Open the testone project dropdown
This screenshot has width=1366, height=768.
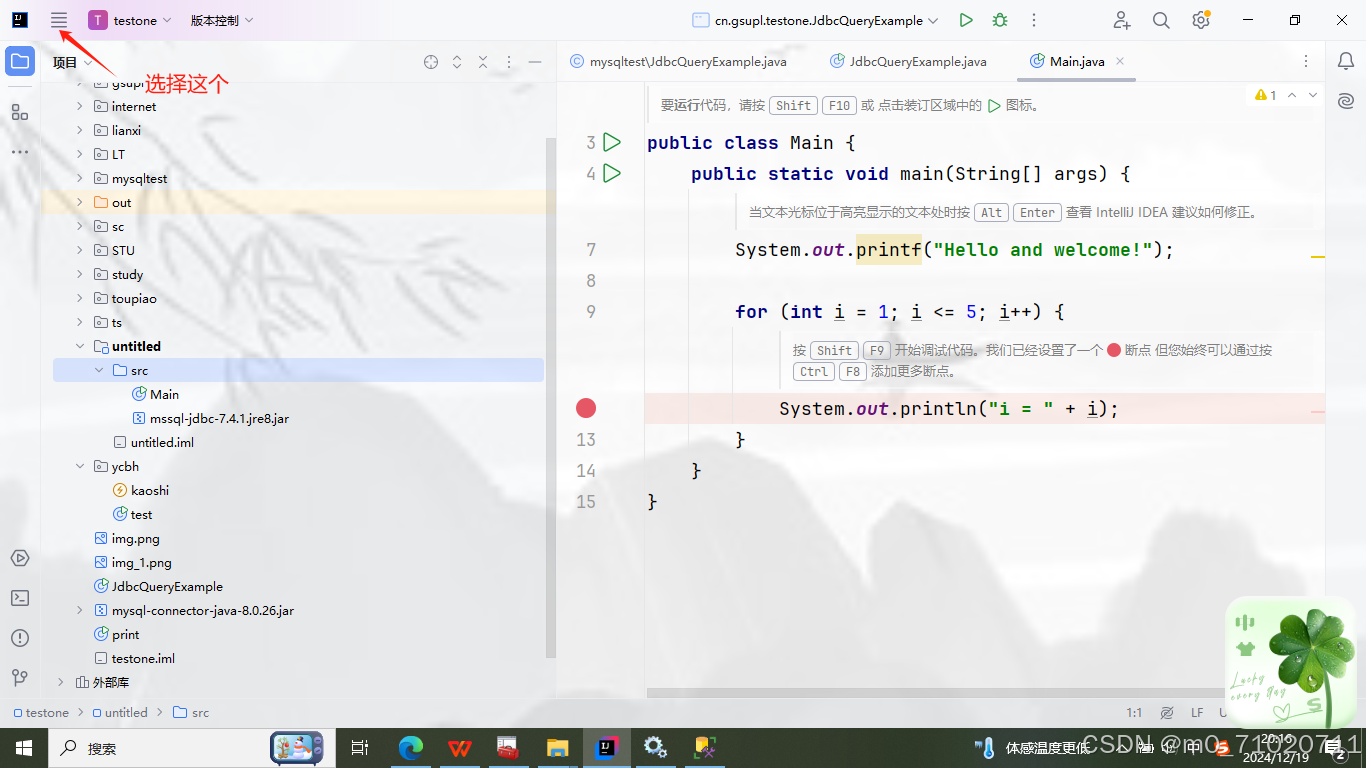pyautogui.click(x=130, y=20)
